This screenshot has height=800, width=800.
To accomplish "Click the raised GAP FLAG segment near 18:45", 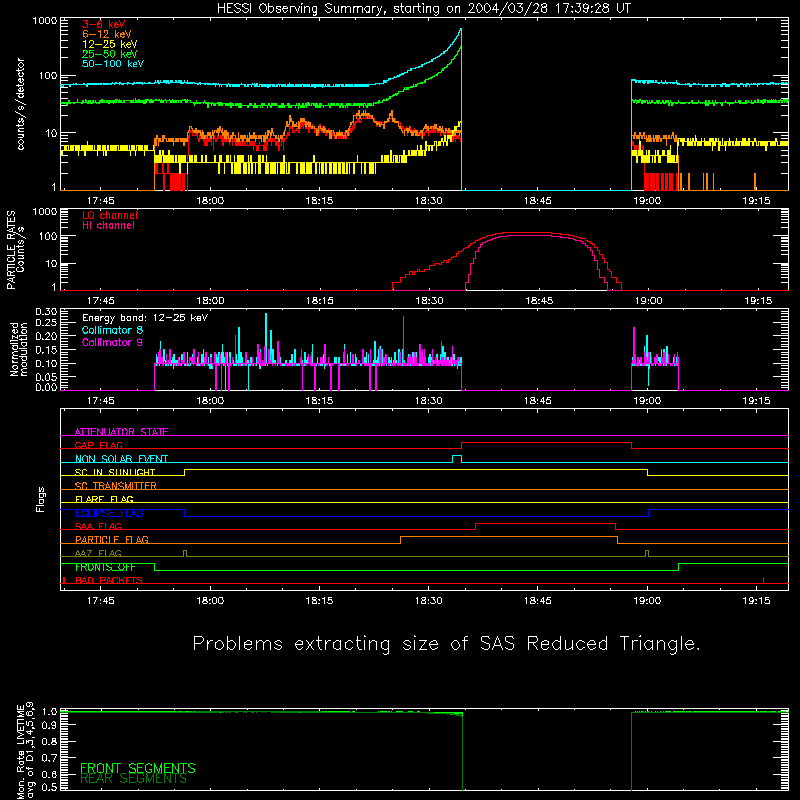I will [546, 443].
